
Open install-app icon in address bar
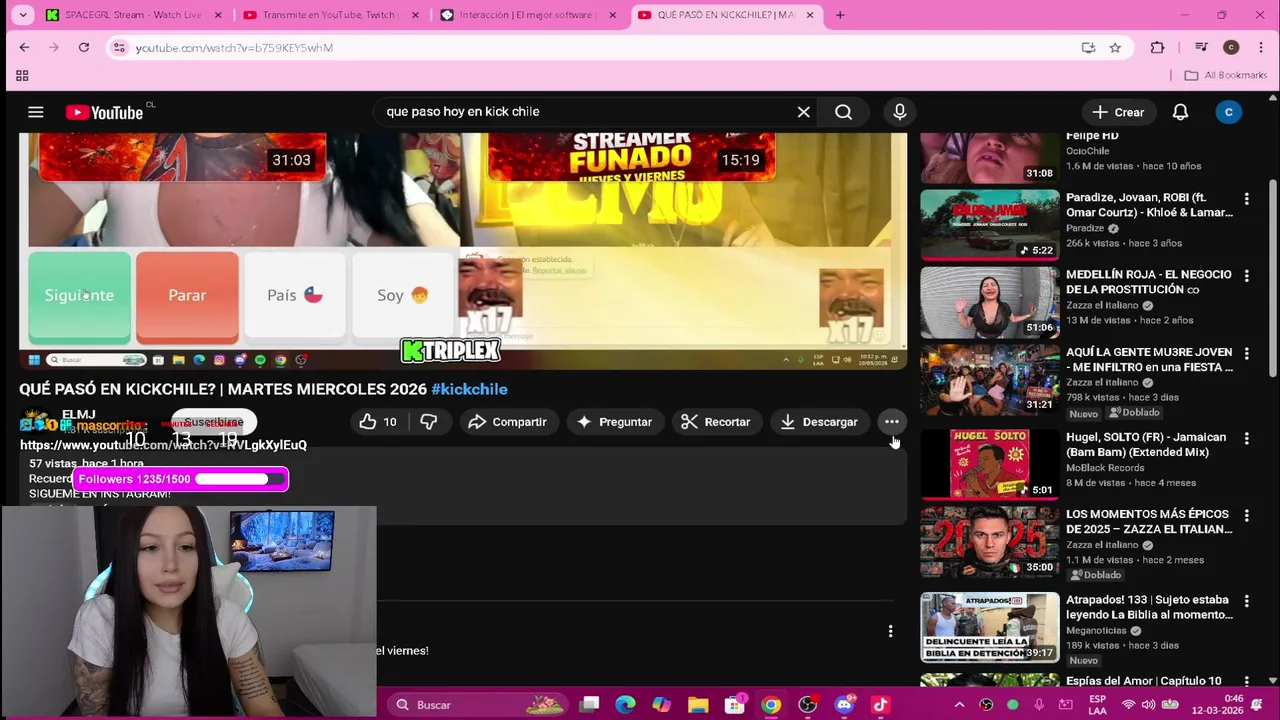[x=1088, y=47]
